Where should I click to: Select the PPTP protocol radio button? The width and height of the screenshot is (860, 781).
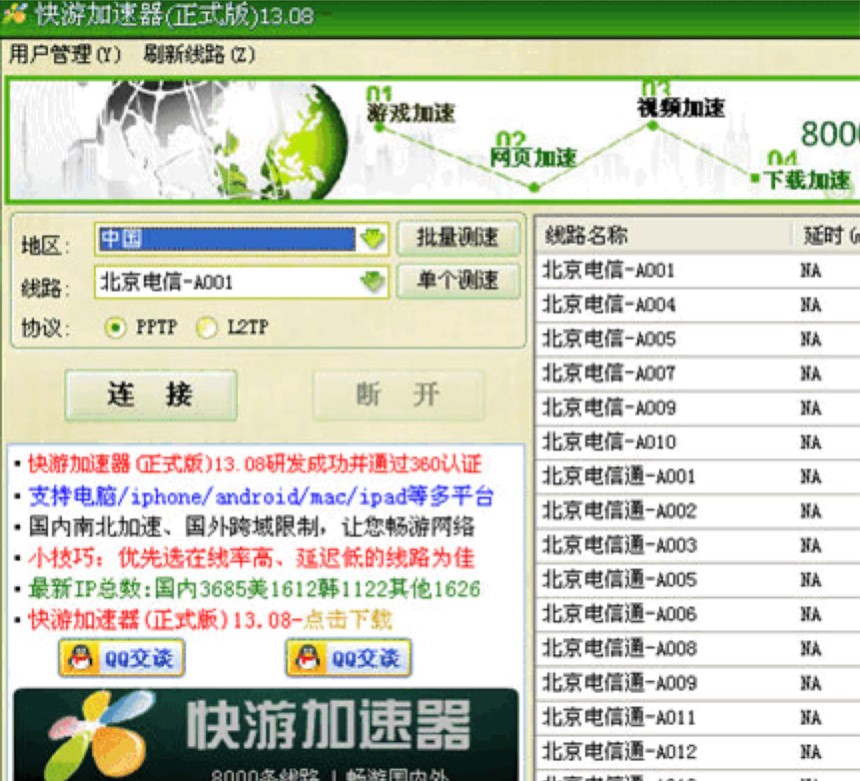tap(117, 327)
